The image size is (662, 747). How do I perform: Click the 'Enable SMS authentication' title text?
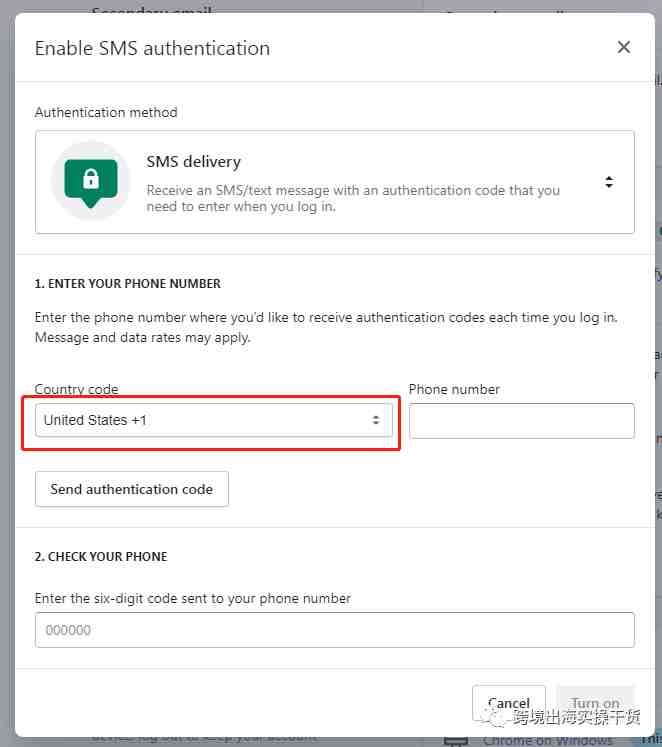(x=152, y=49)
